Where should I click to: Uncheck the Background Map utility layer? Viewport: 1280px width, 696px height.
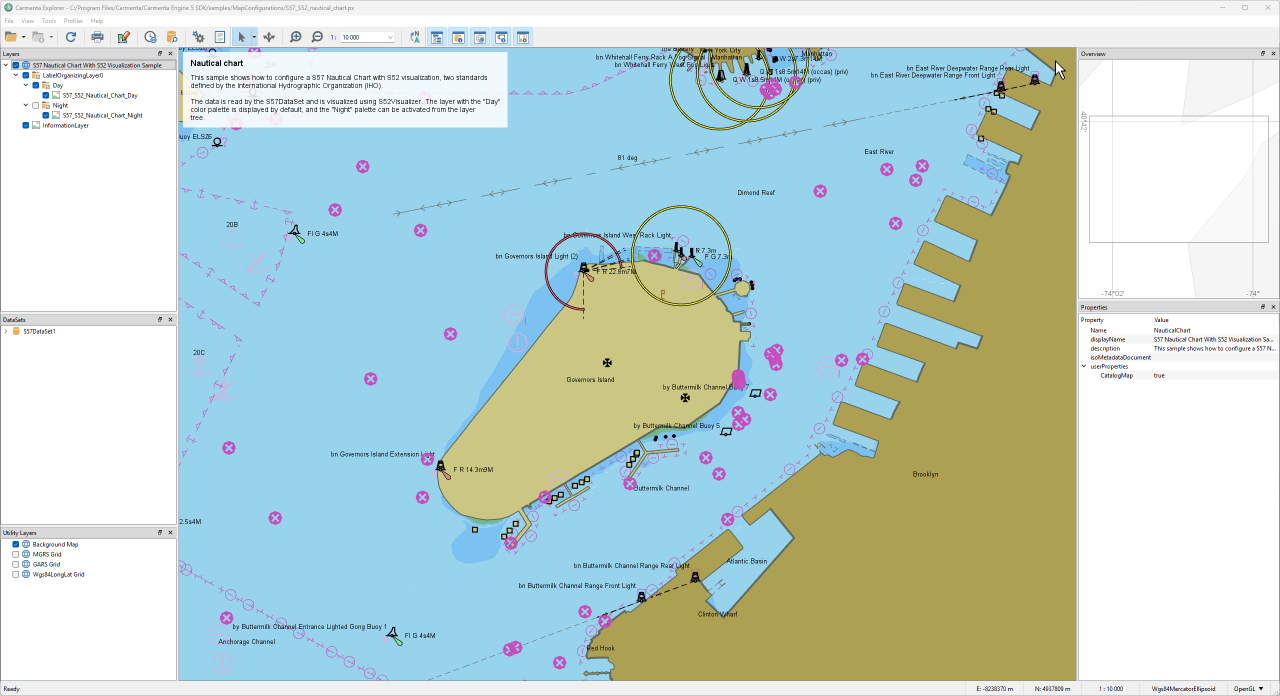(x=15, y=544)
